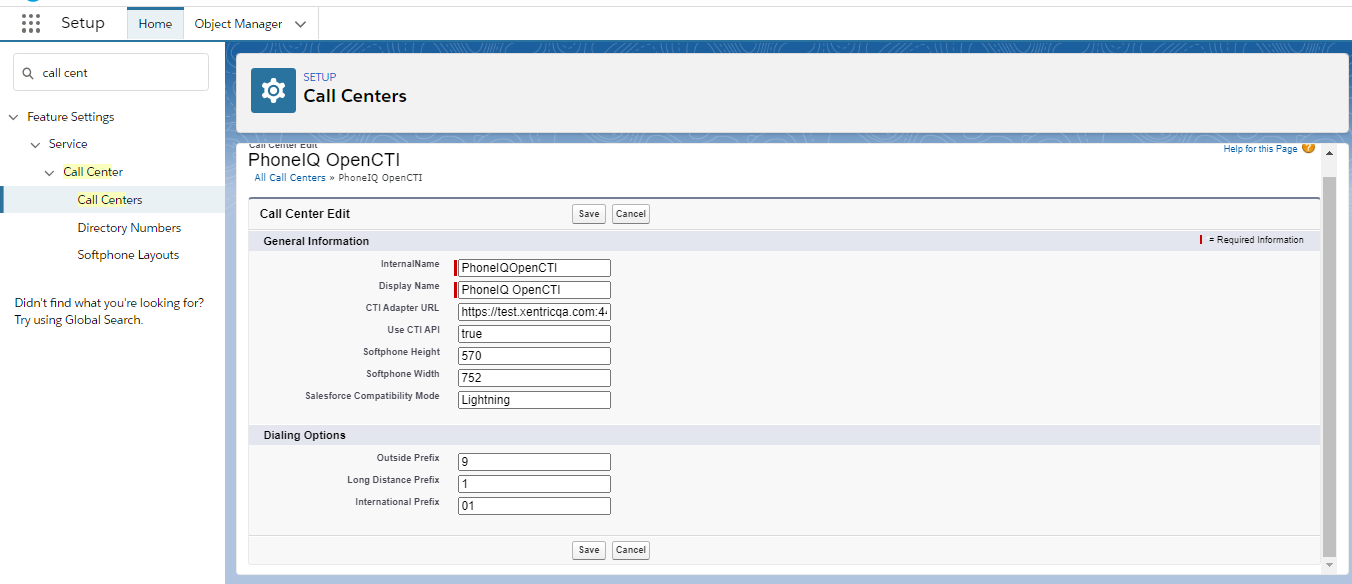Click the Long Distance Prefix label
This screenshot has width=1352, height=584.
click(393, 480)
